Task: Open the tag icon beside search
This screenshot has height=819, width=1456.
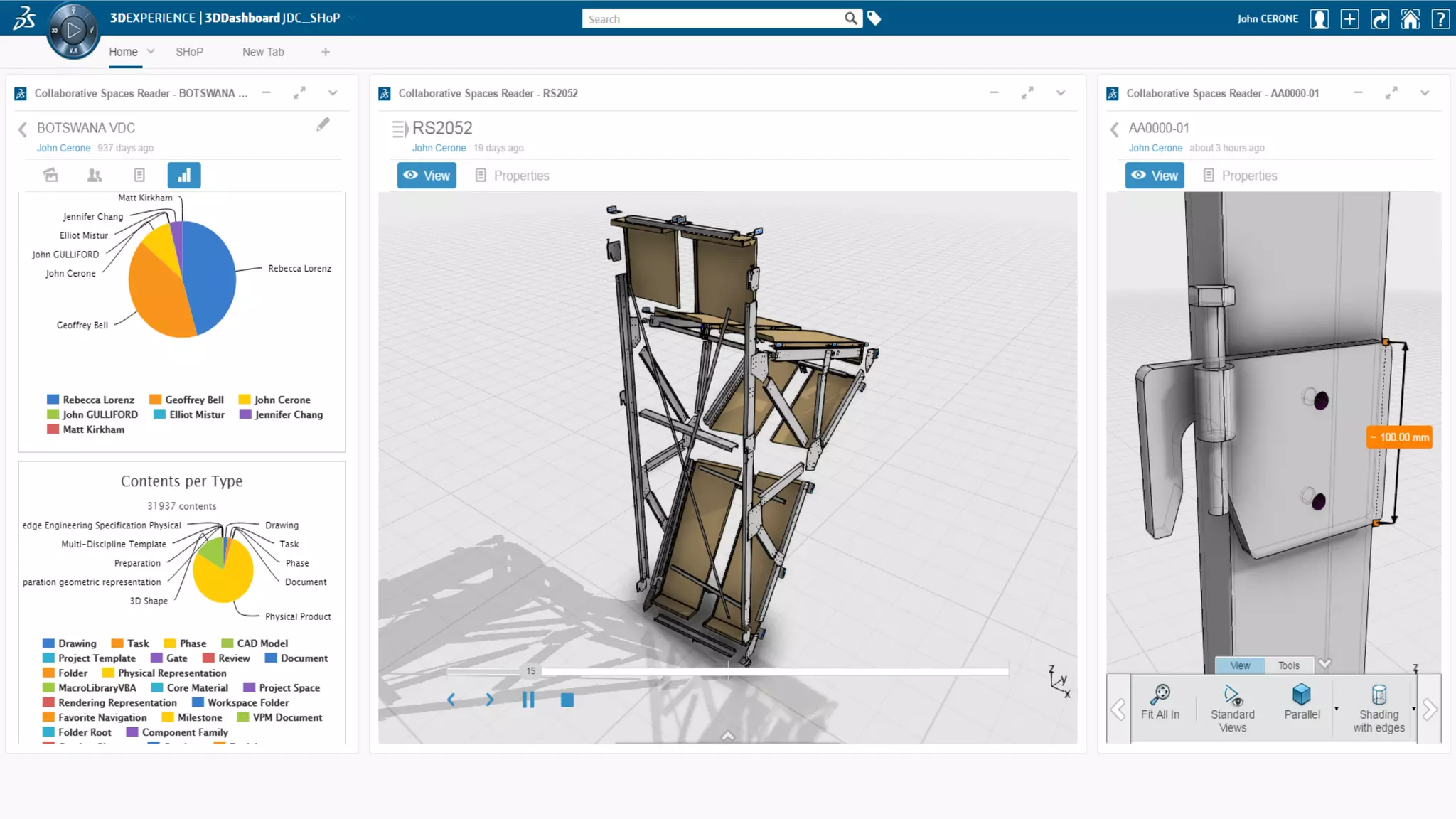Action: 874,18
